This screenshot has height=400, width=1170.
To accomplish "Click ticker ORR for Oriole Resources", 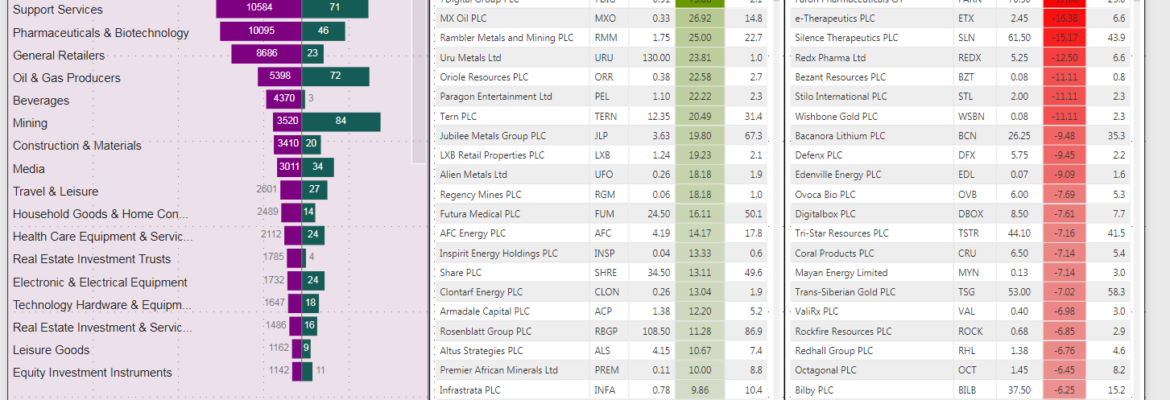I will (603, 77).
